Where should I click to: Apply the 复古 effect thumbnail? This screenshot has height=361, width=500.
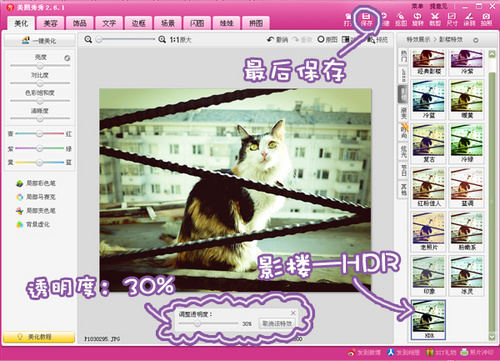pyautogui.click(x=428, y=144)
